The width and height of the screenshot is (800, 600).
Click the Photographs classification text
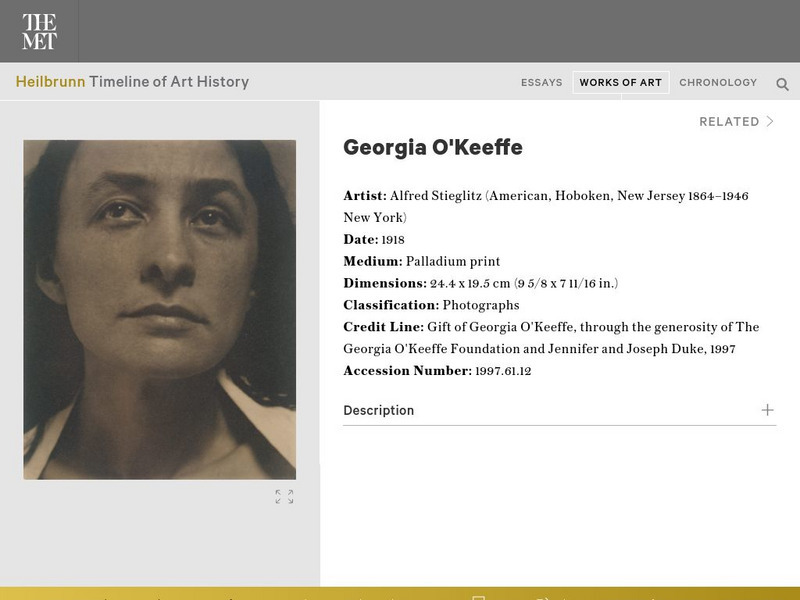(481, 305)
